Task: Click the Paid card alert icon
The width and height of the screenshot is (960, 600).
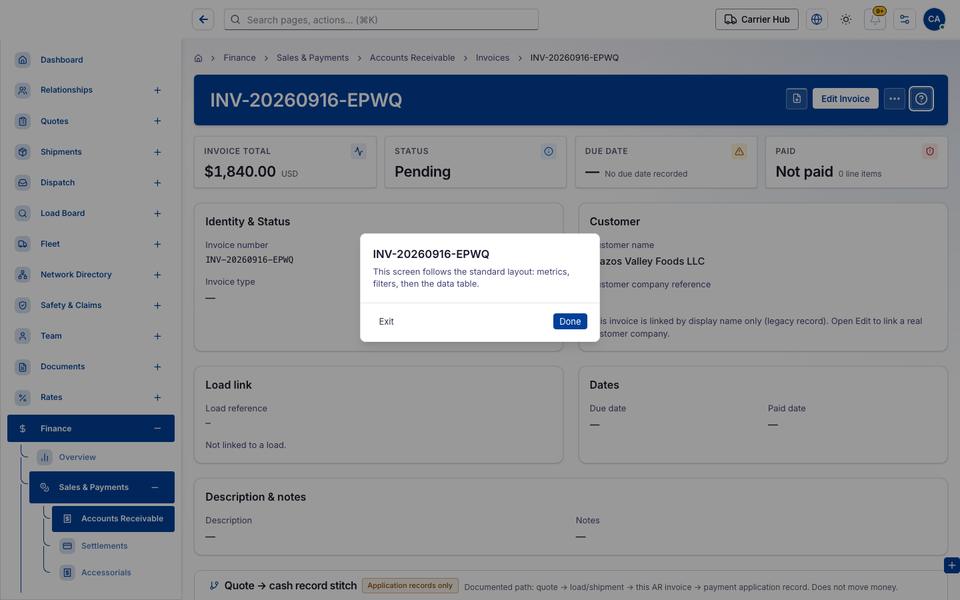Action: click(929, 151)
